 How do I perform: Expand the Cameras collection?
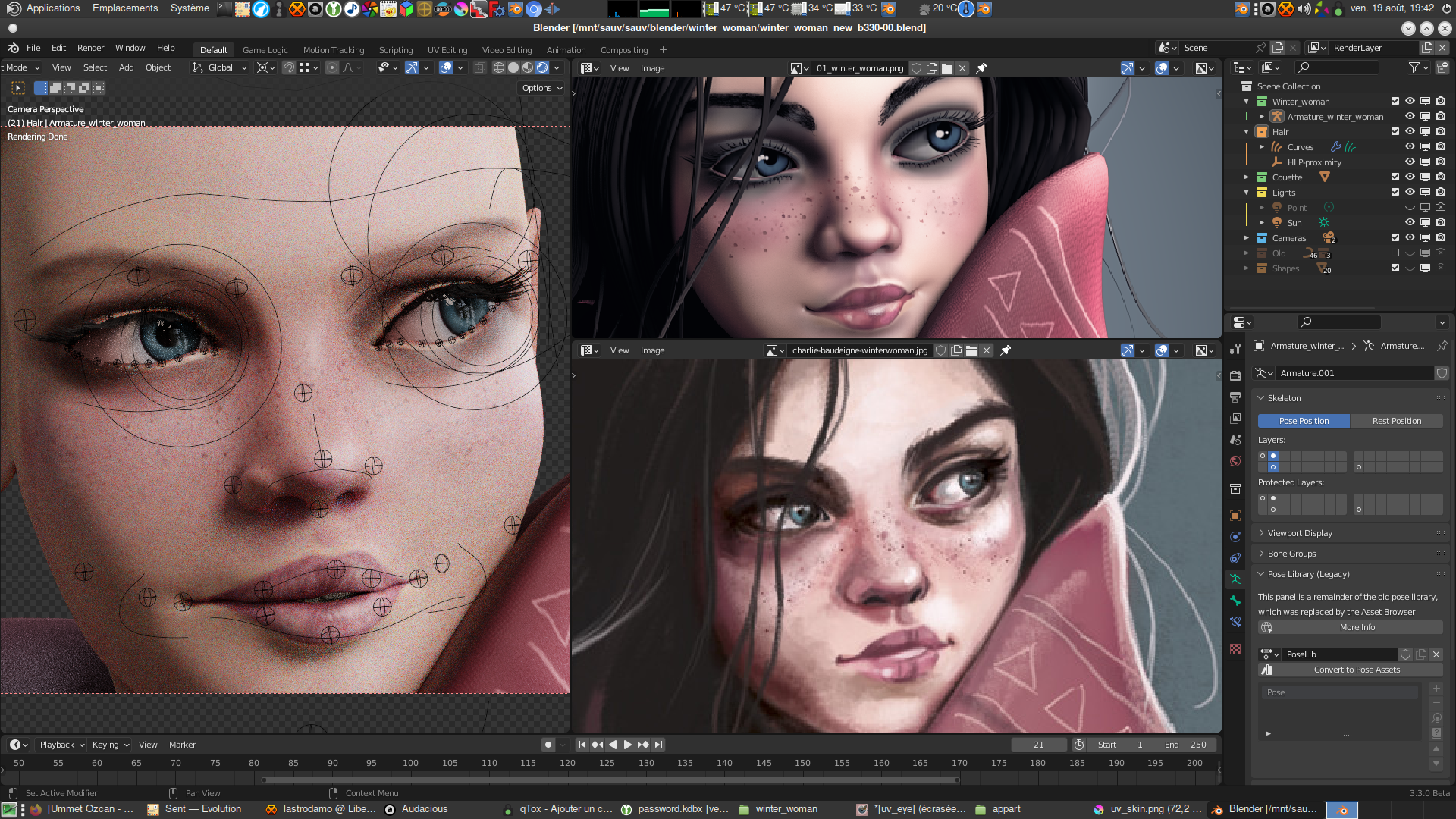tap(1246, 238)
